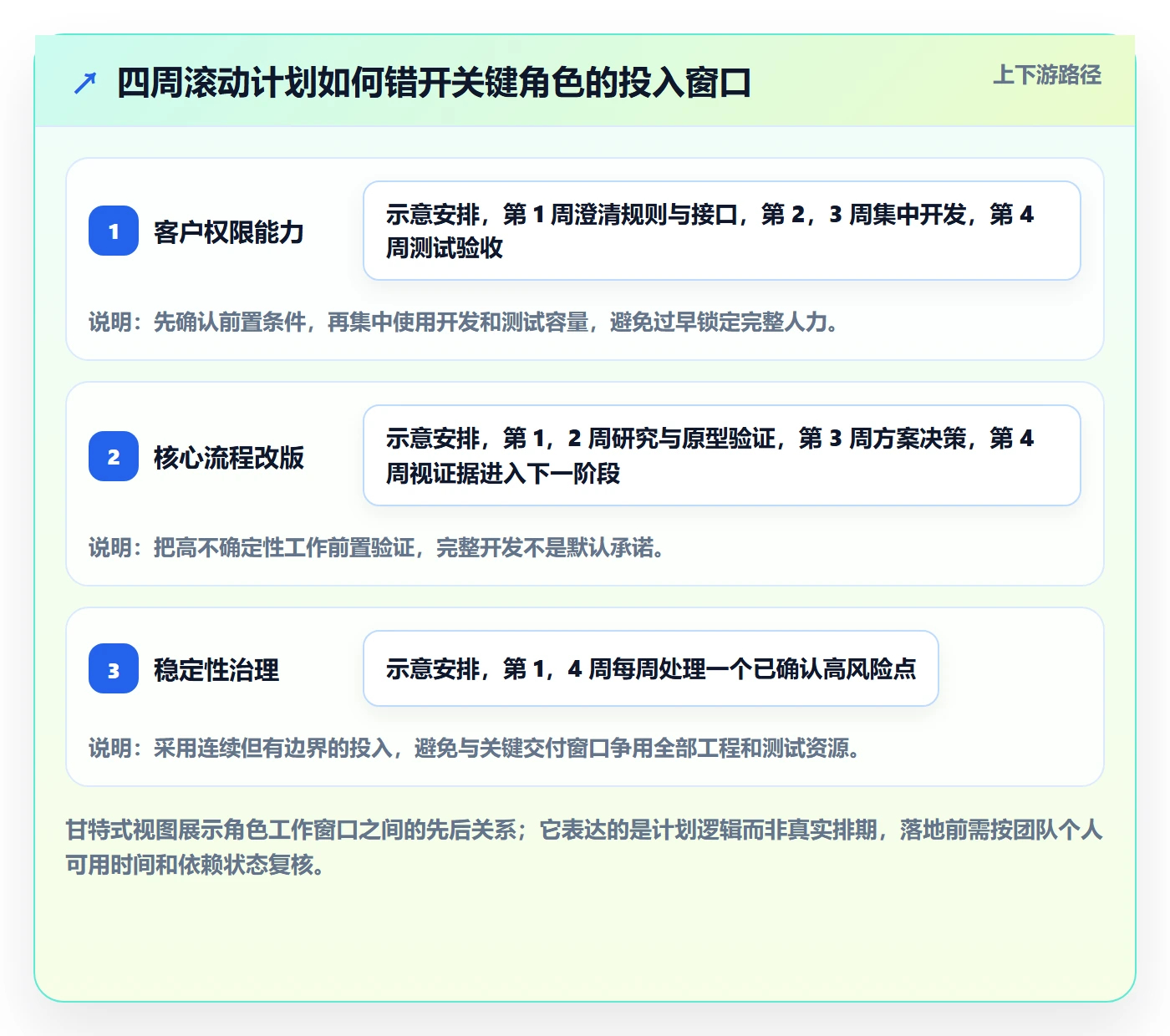Select the 稳定性治理 heading

[x=216, y=669]
